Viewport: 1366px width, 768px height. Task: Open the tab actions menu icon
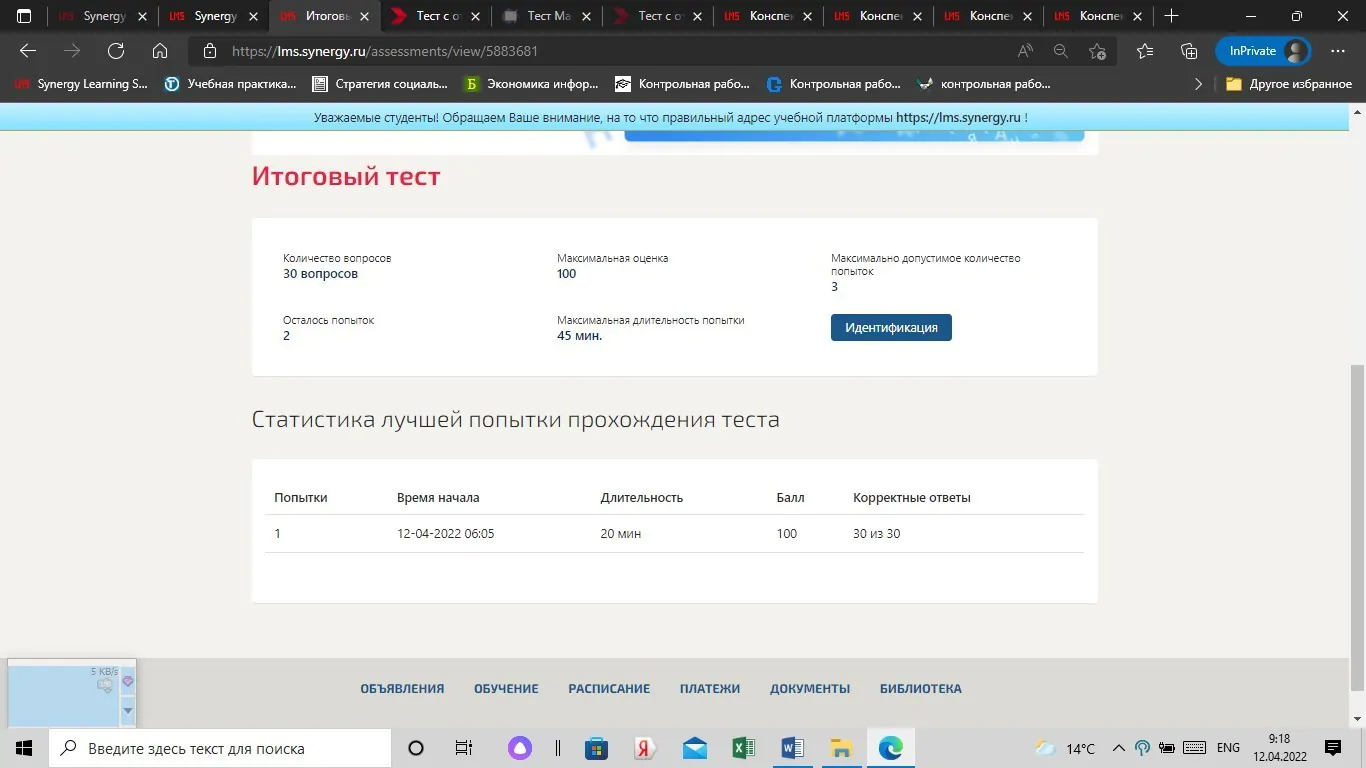click(x=24, y=16)
